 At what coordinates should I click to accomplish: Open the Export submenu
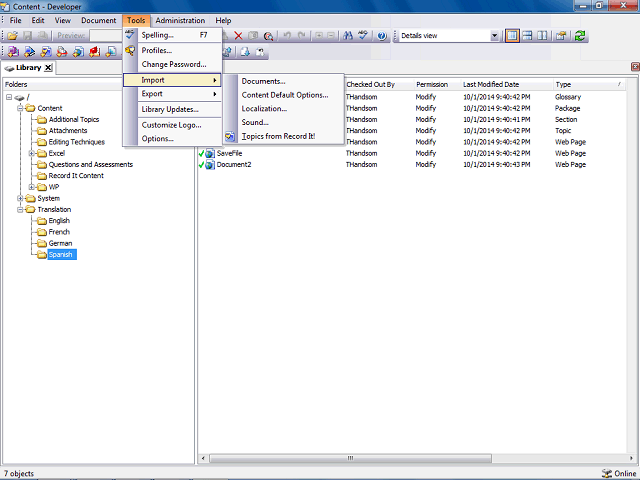coord(172,94)
